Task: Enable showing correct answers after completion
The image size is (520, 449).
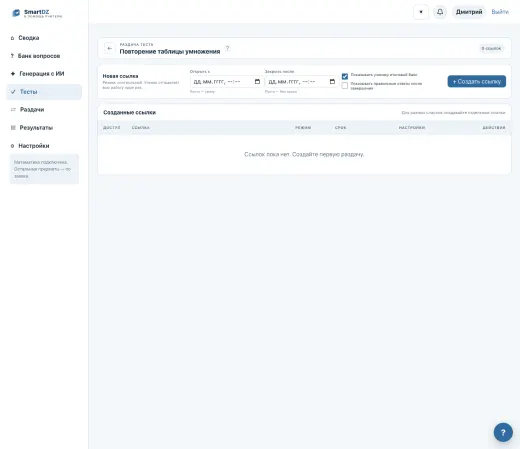Action: pyautogui.click(x=345, y=86)
